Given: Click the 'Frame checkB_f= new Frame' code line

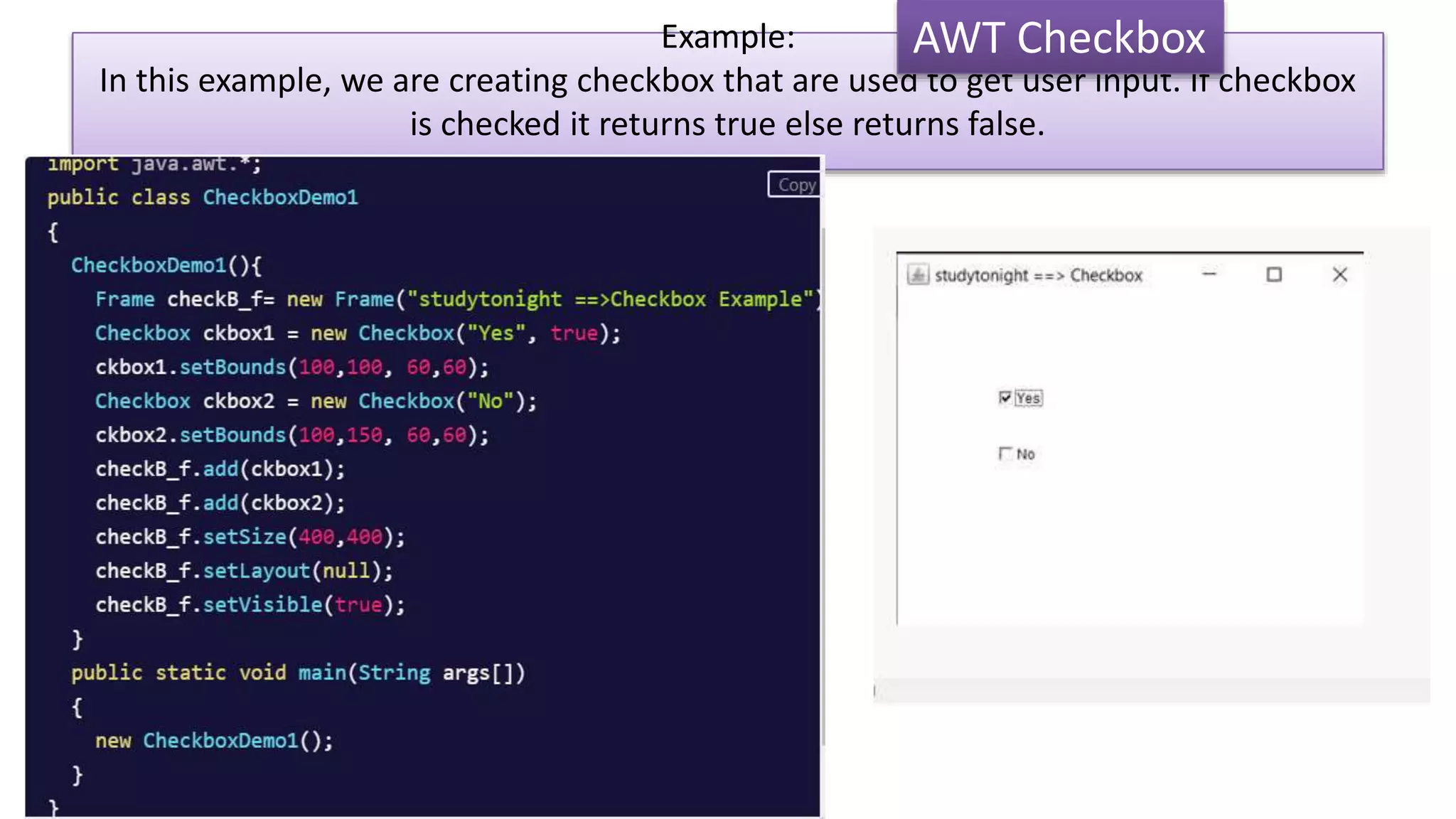Looking at the screenshot, I should 458,299.
